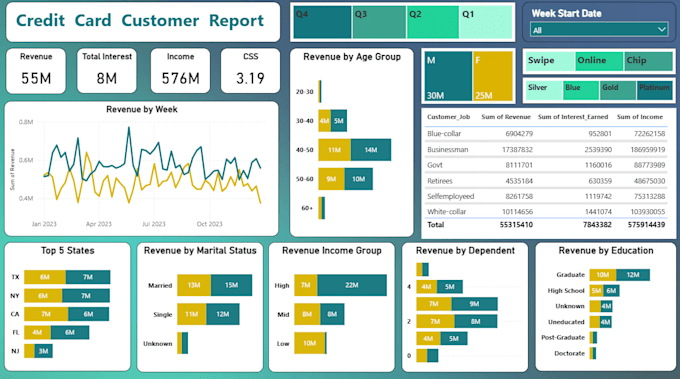Click the CSS 3.19 card

[250, 71]
